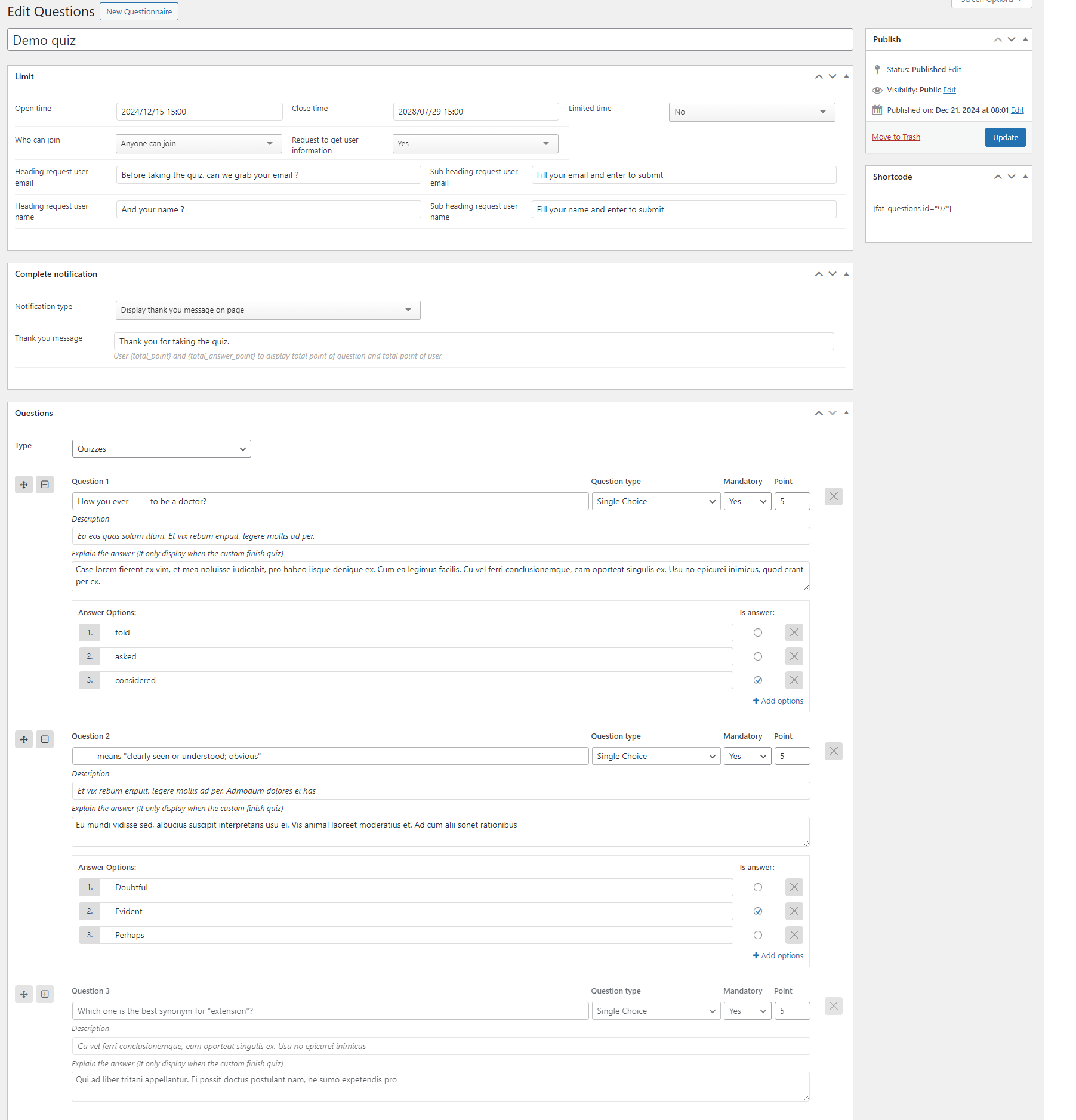Collapse Question 2 with the minus icon
The height and width of the screenshot is (1120, 1076).
click(45, 739)
